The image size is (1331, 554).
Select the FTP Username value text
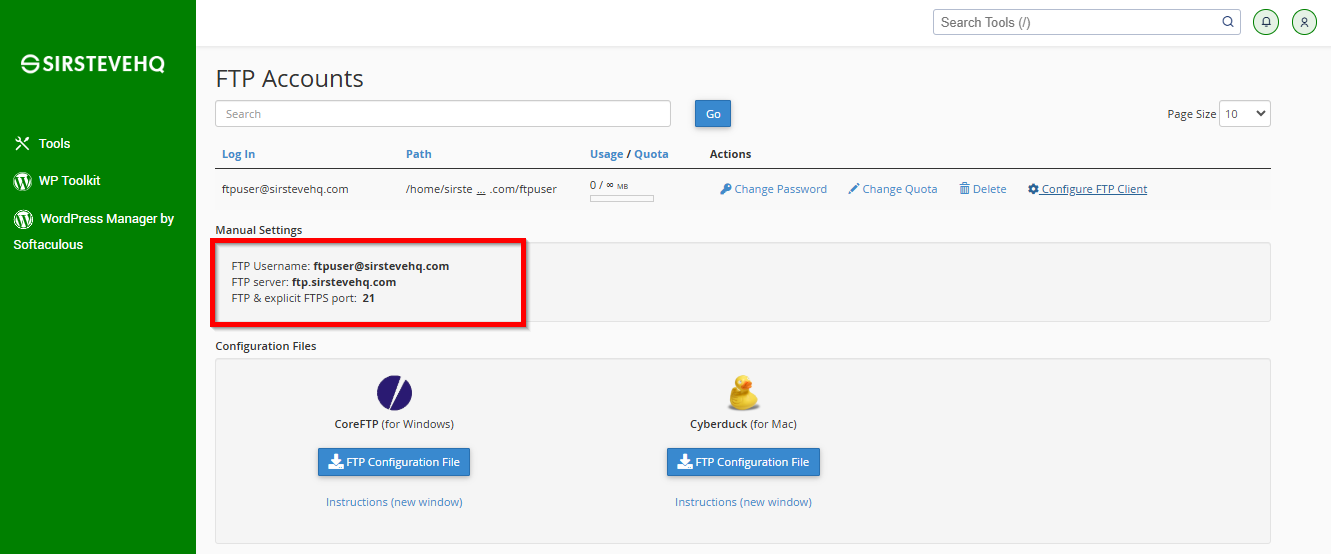click(381, 266)
